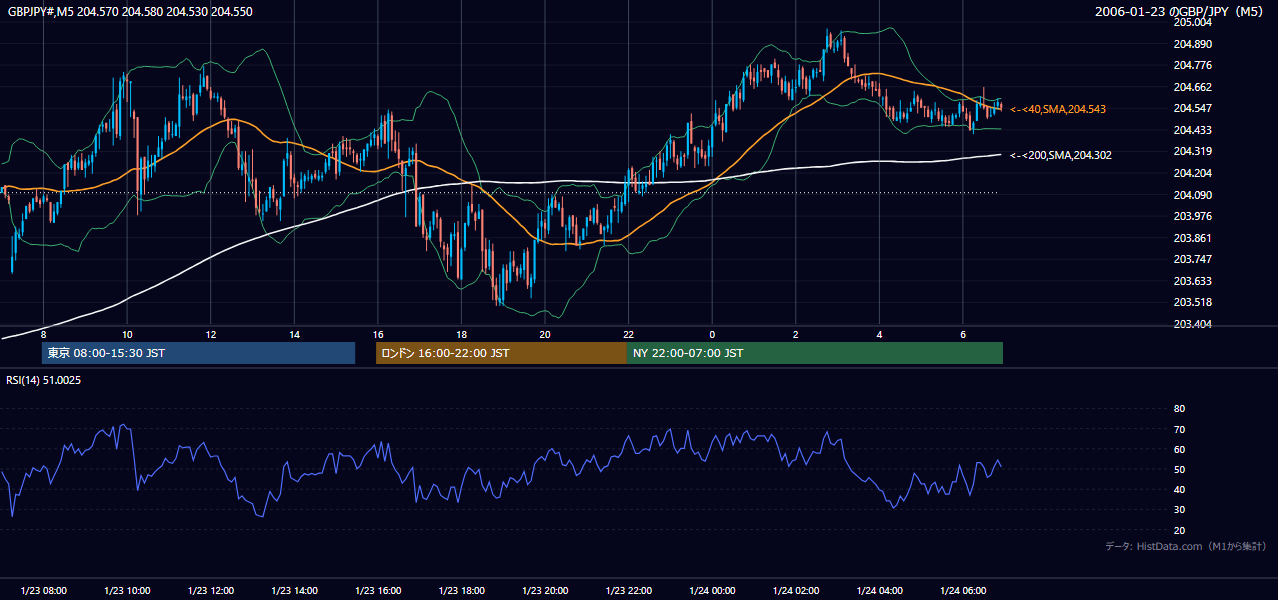
Task: Click the bottom time label 1/23 22:00
Action: [x=628, y=591]
